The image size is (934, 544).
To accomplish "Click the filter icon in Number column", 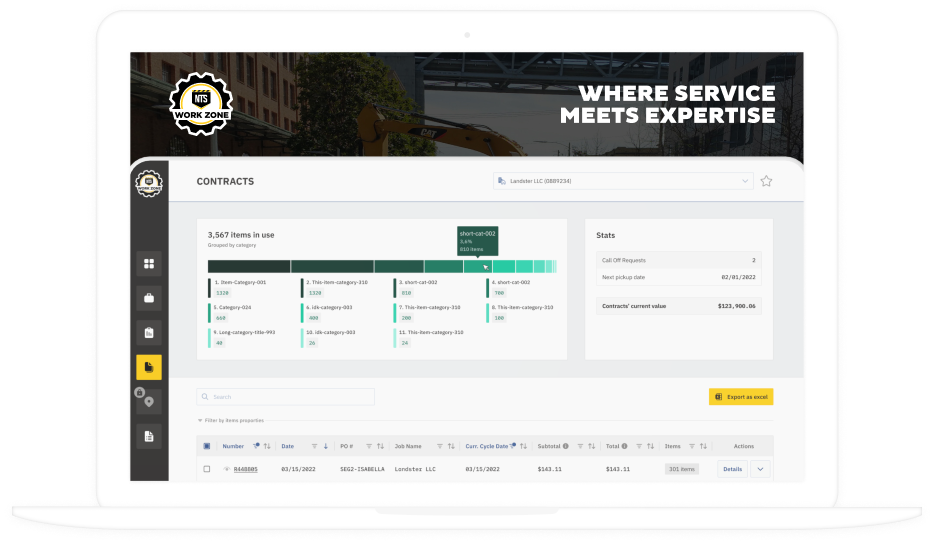I will [257, 446].
